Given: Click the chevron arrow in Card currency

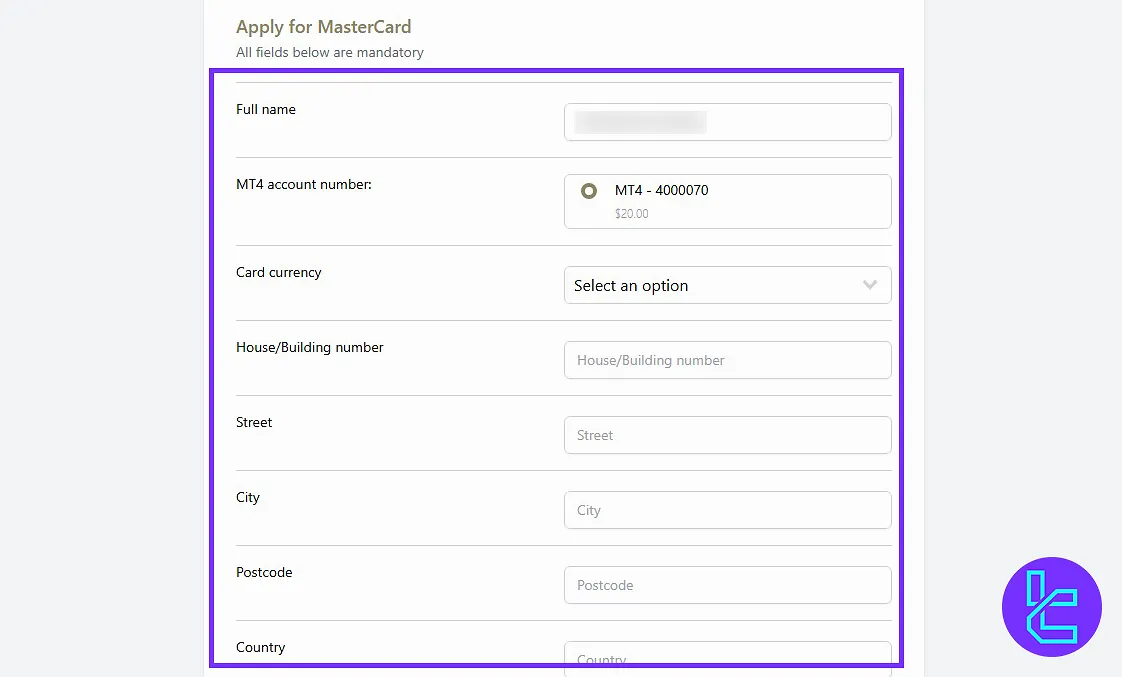Looking at the screenshot, I should coord(870,285).
